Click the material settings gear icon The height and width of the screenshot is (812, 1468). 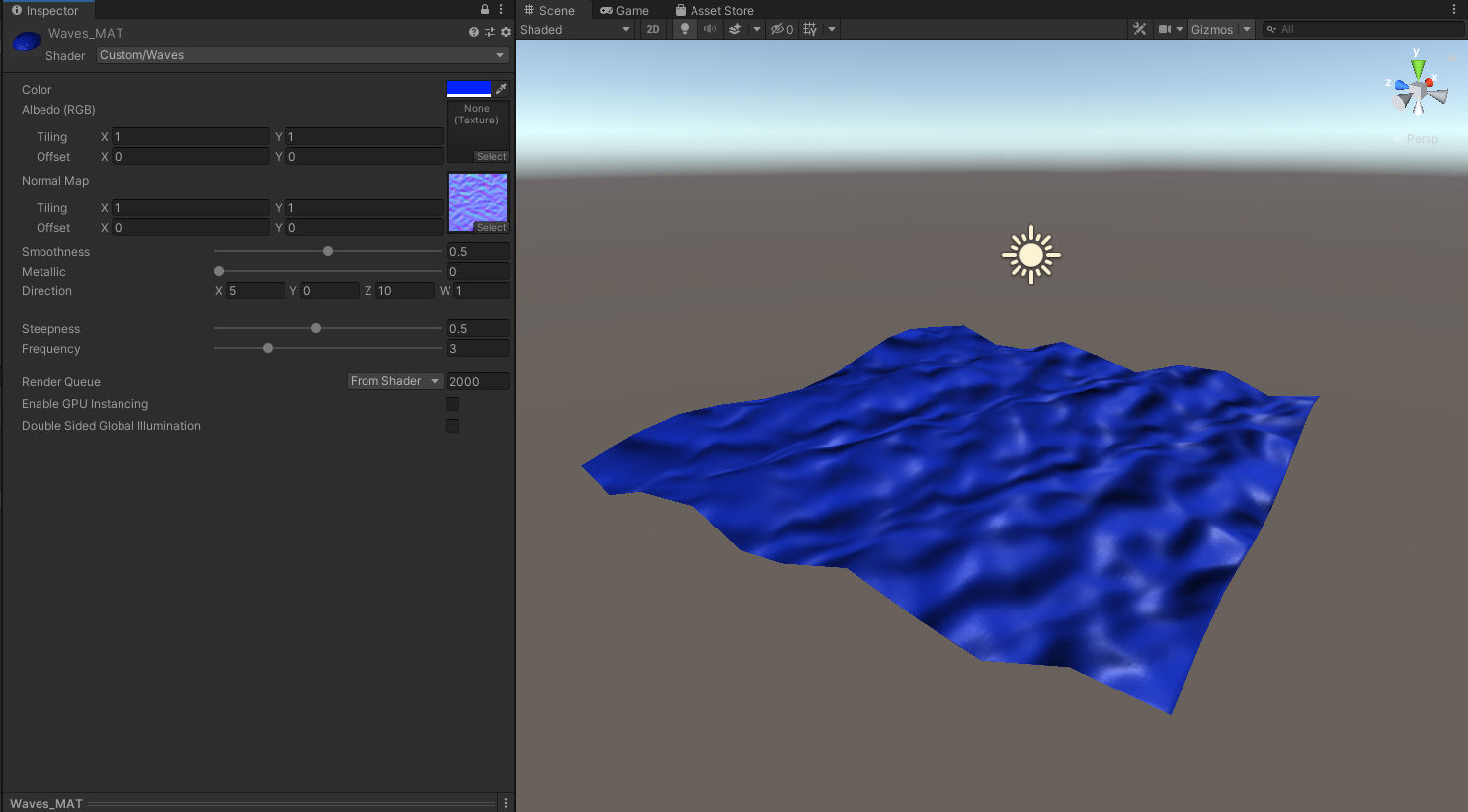point(506,32)
